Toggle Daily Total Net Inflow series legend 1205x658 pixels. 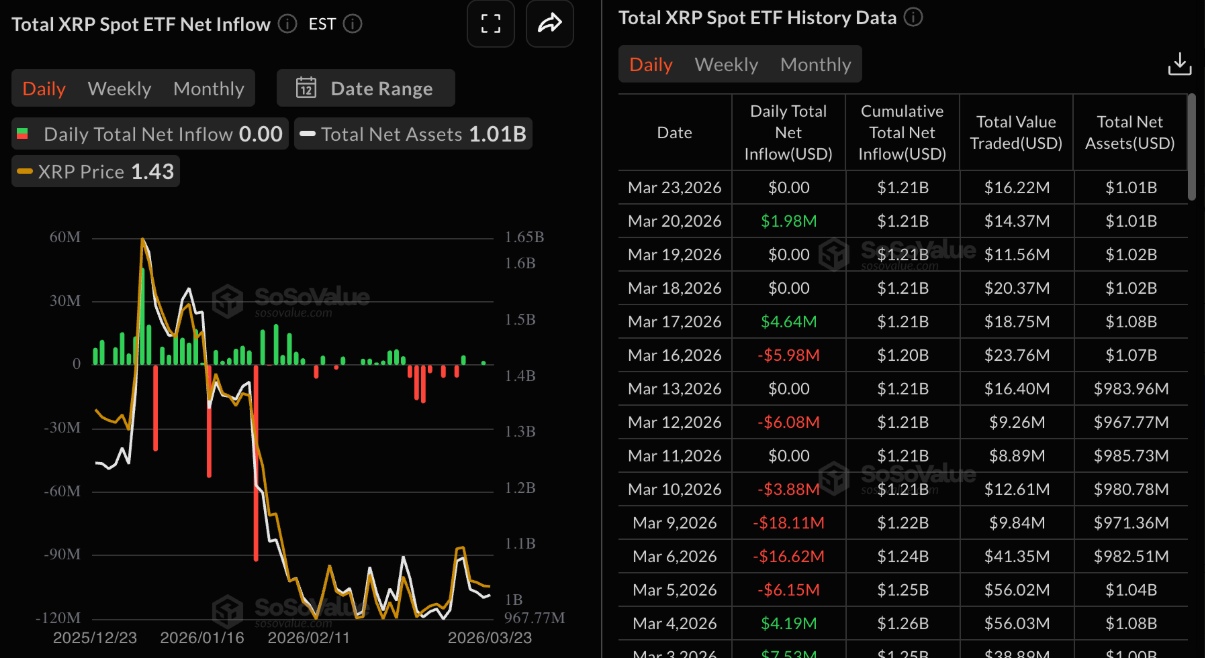150,134
